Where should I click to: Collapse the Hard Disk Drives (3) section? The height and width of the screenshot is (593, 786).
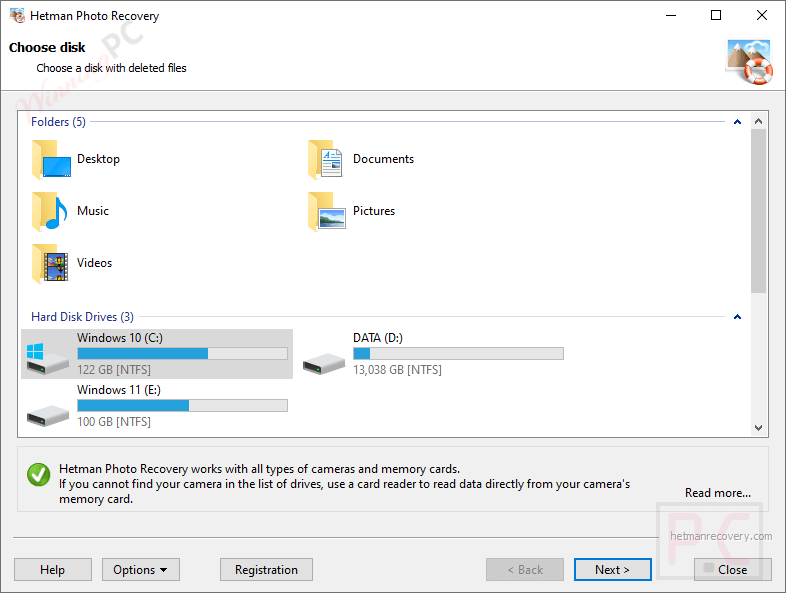[x=737, y=317]
